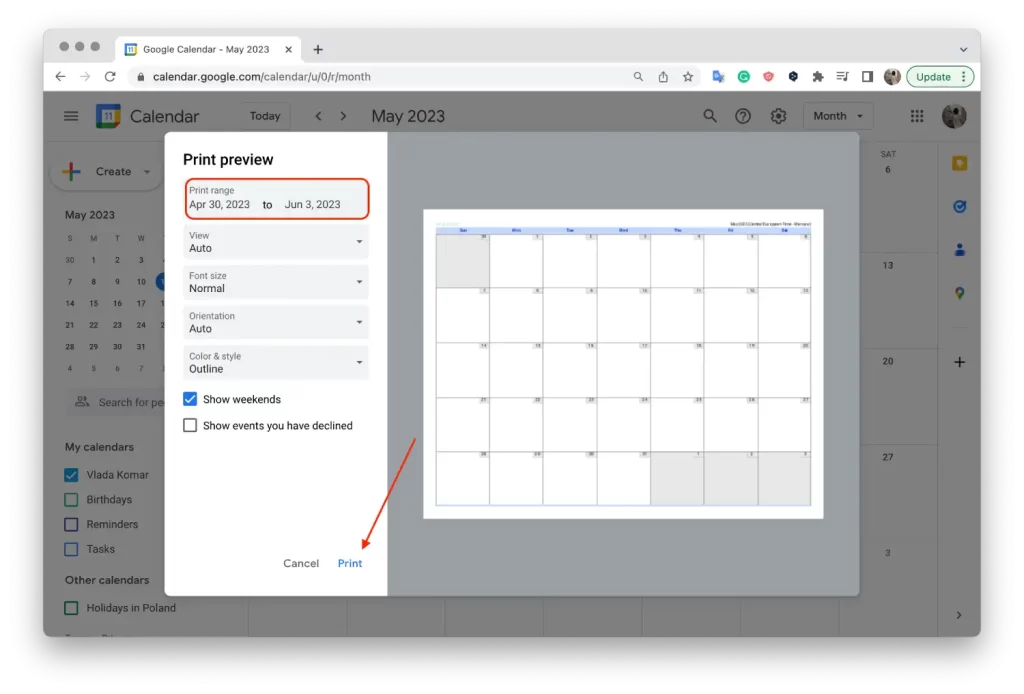Enable Birthdays calendar checkbox
The image size is (1024, 694).
coord(71,499)
